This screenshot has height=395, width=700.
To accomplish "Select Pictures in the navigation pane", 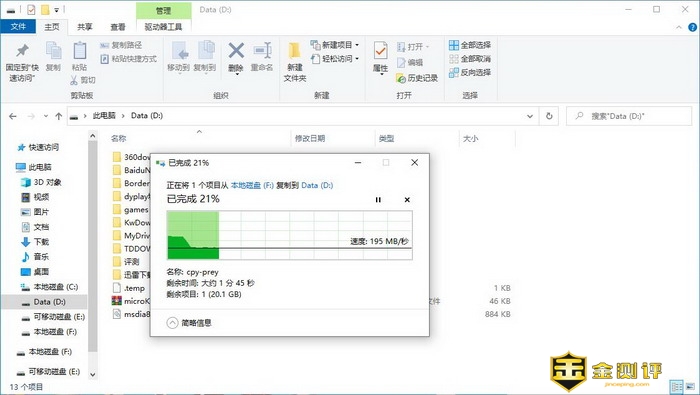I will point(35,212).
